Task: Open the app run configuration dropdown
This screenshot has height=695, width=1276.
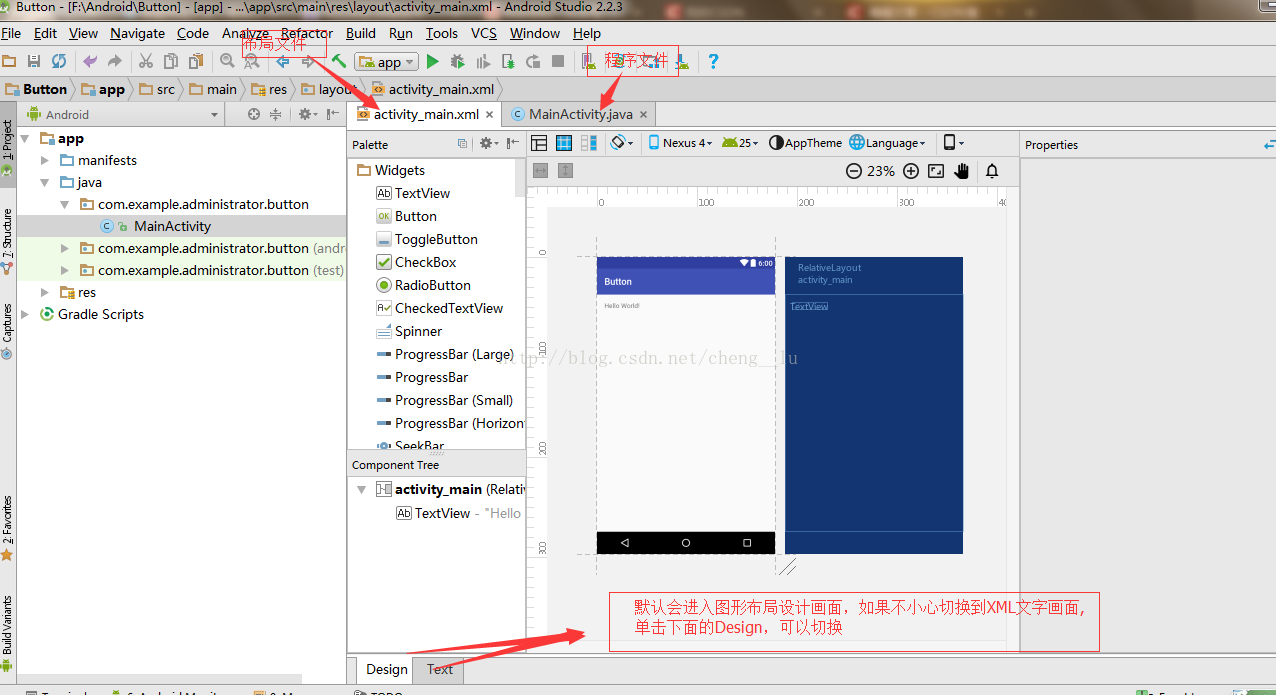Action: point(386,62)
